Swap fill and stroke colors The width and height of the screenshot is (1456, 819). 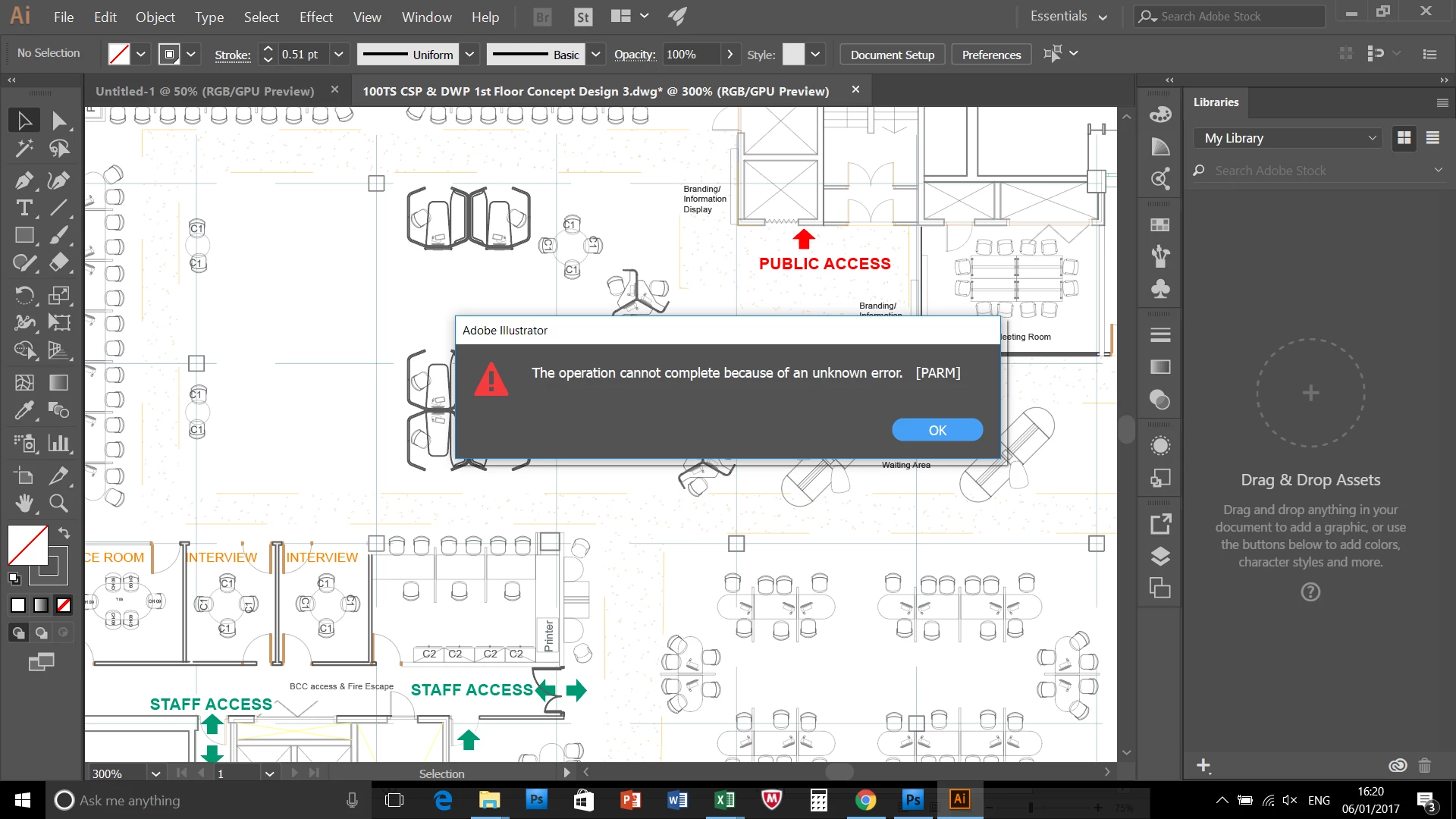tap(64, 532)
